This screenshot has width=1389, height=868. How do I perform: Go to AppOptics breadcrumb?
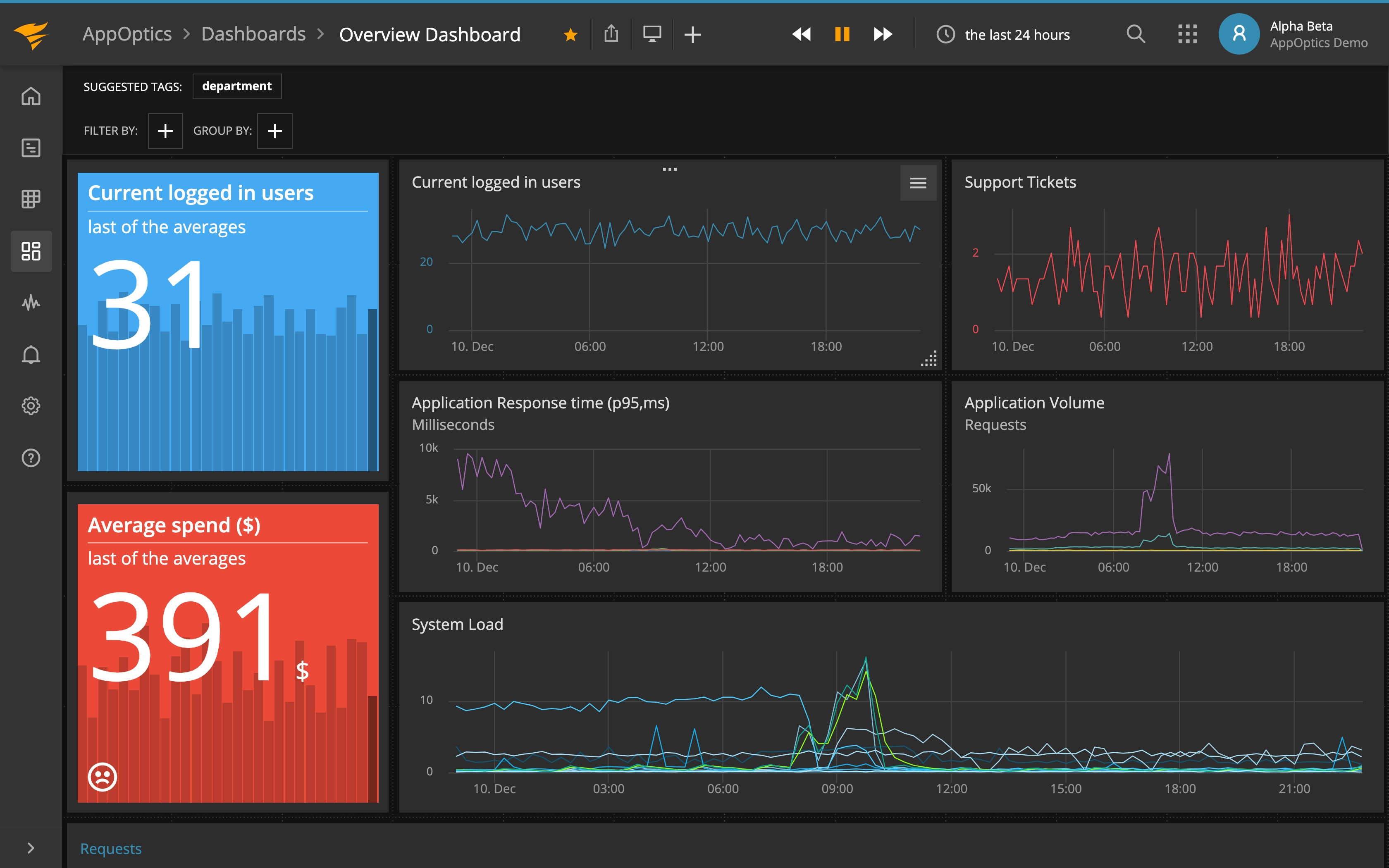tap(127, 34)
